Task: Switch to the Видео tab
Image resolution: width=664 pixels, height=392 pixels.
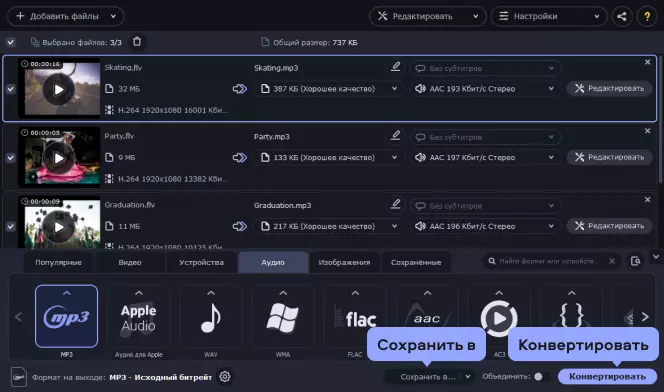Action: pos(130,262)
